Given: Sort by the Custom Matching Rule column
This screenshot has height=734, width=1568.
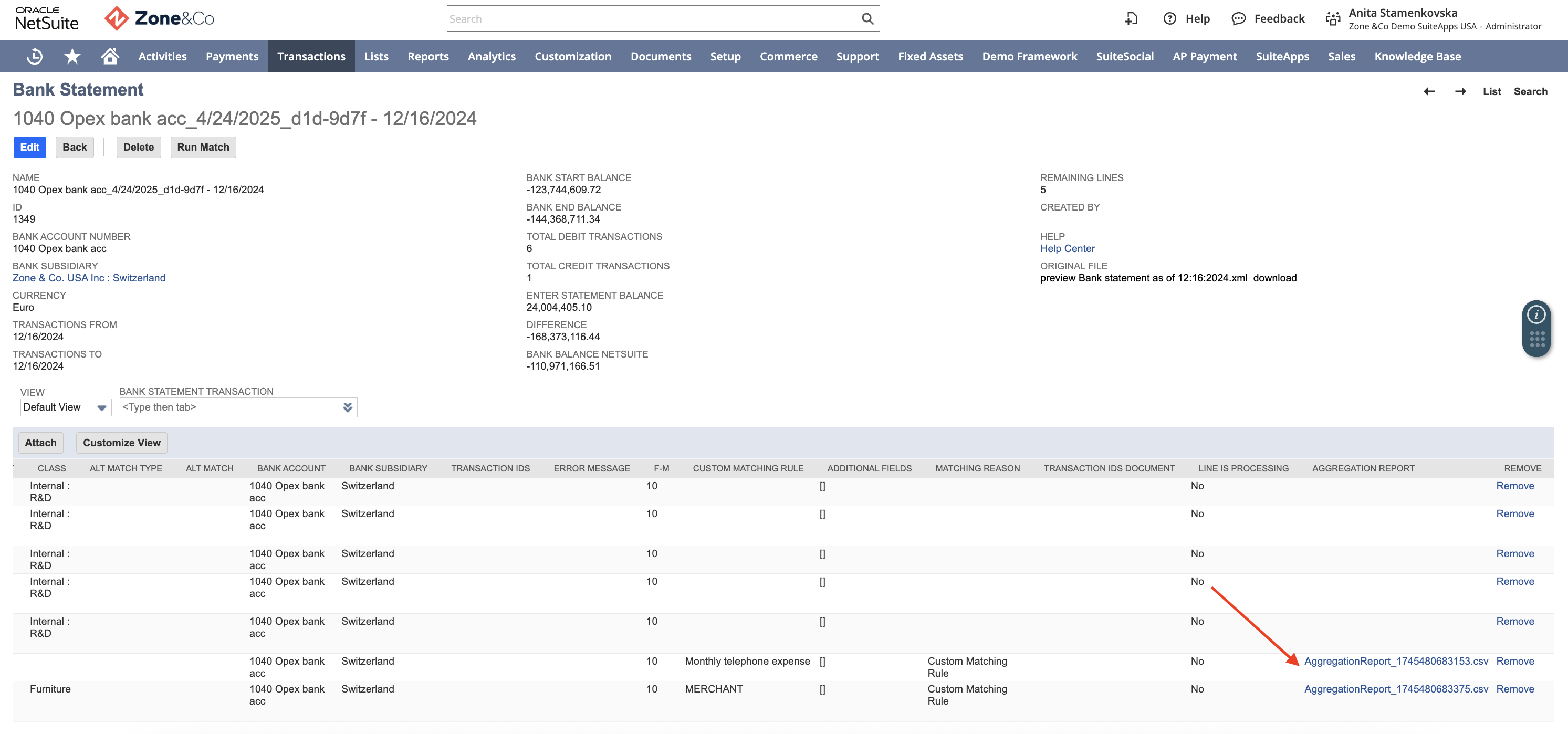Looking at the screenshot, I should (747, 469).
